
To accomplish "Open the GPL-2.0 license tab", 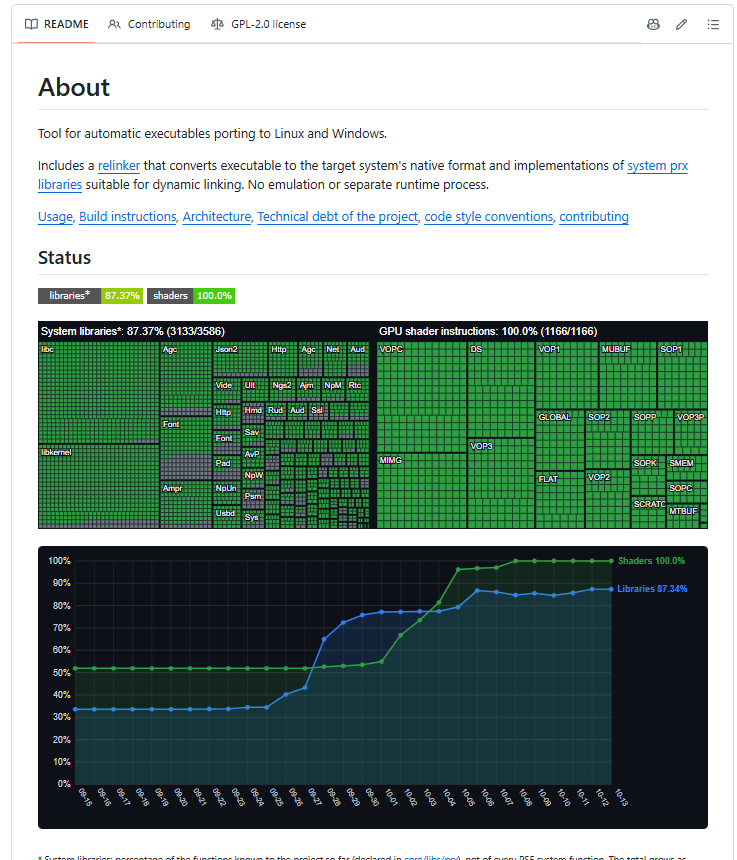I will tap(258, 24).
